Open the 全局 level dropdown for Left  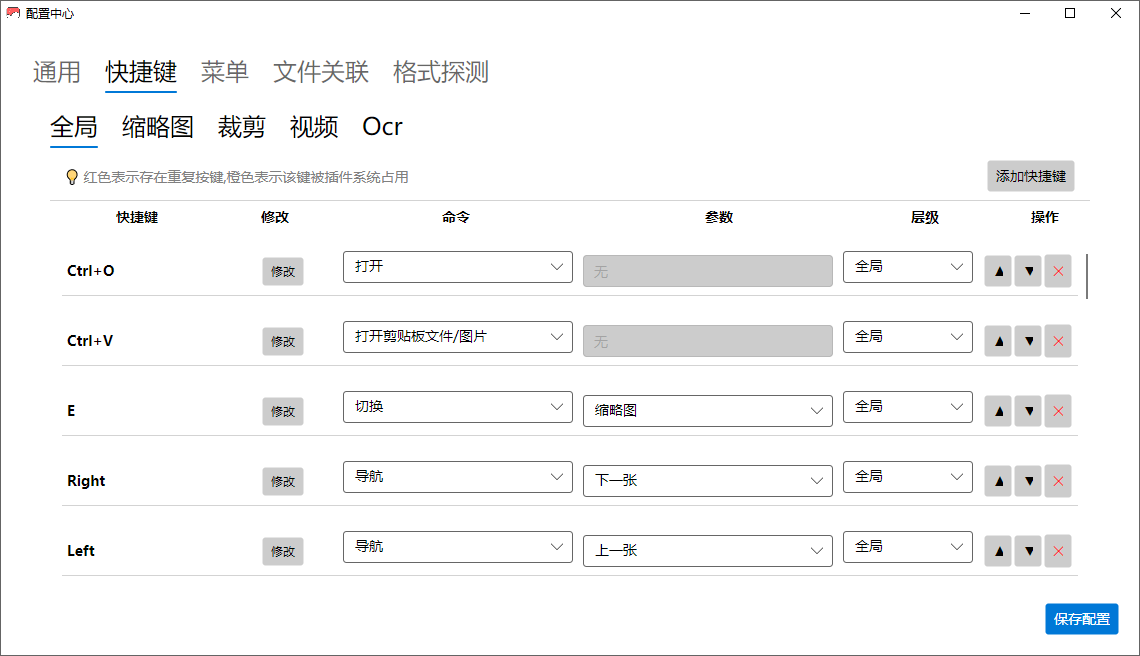pos(907,546)
